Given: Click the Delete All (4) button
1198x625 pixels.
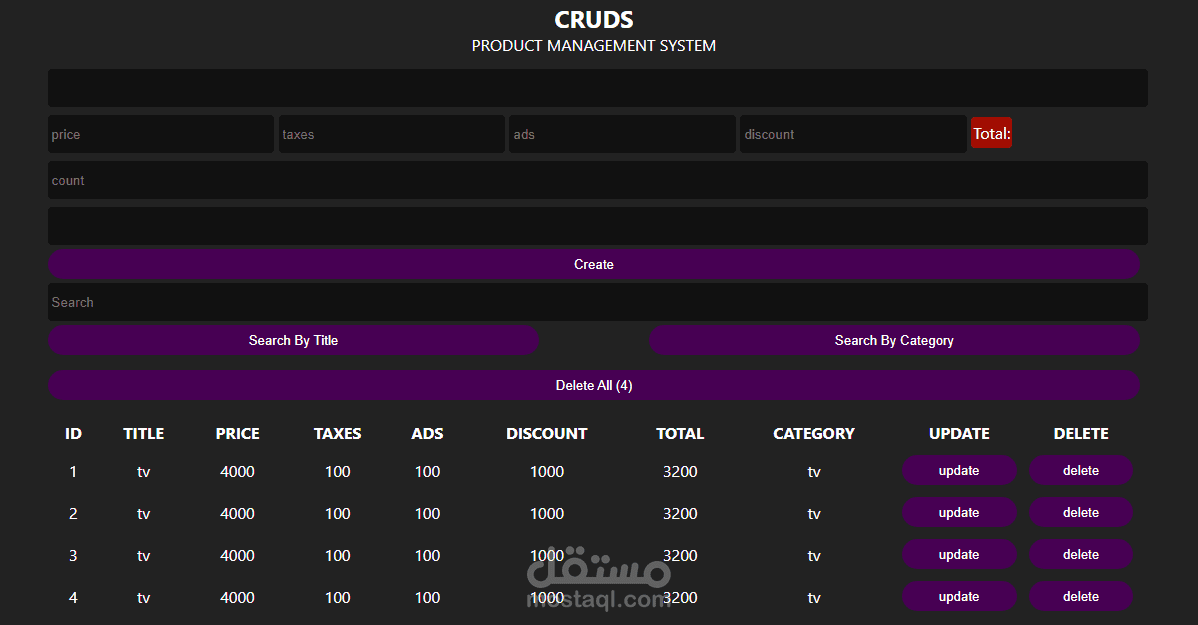Looking at the screenshot, I should 593,385.
